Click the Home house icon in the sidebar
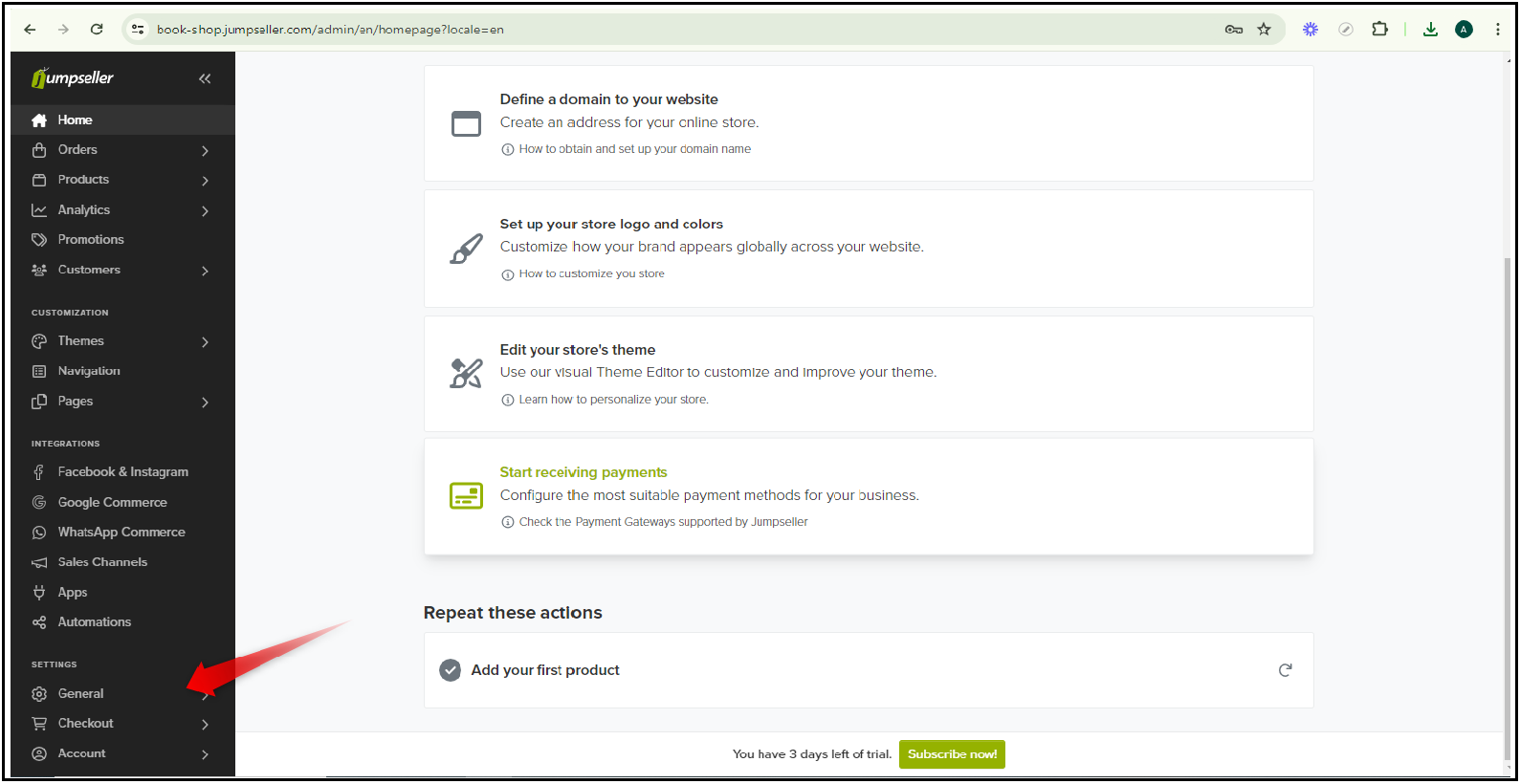This screenshot has height=784, width=1520. tap(39, 120)
